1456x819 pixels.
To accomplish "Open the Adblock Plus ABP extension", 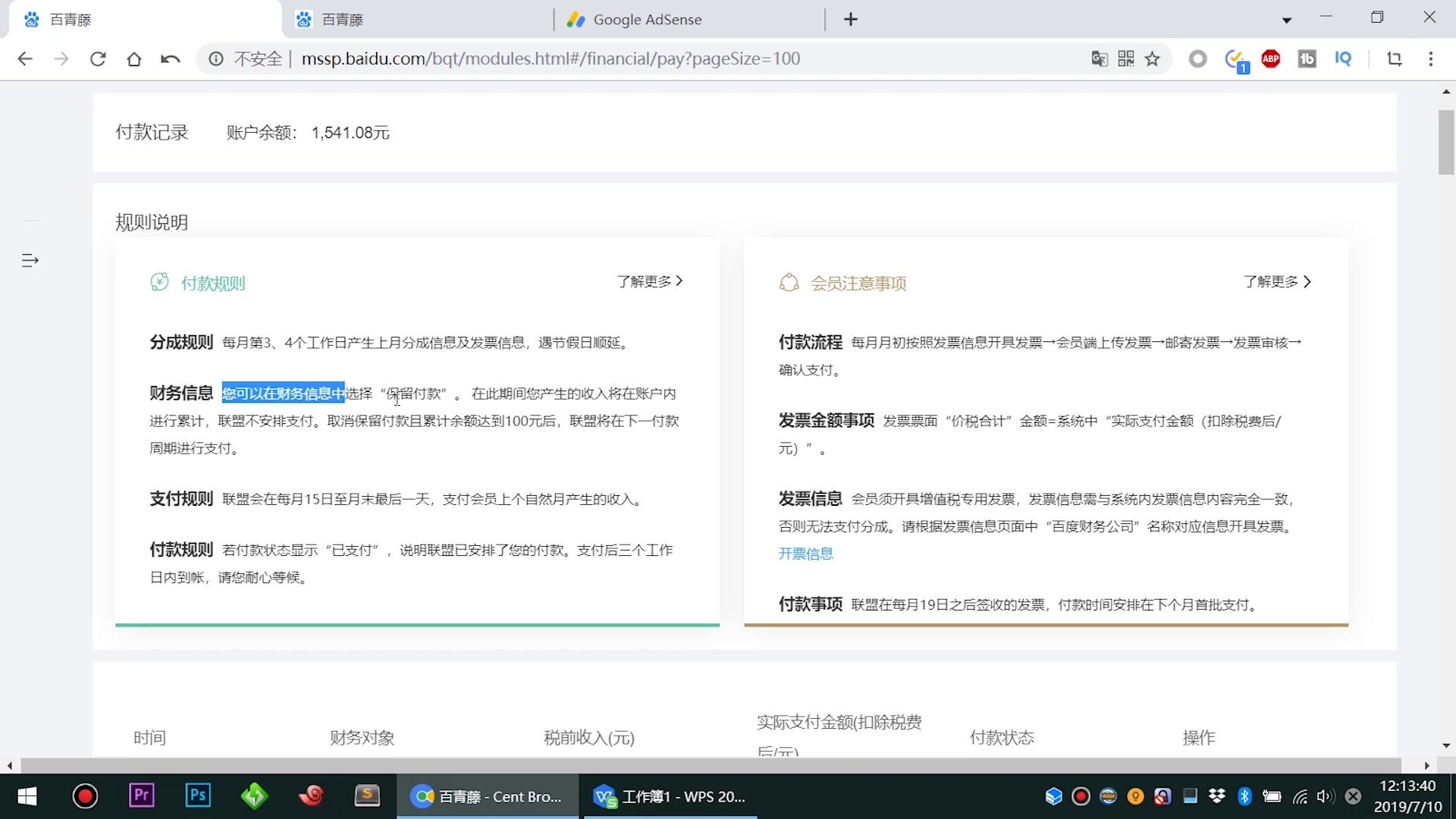I will 1271,58.
